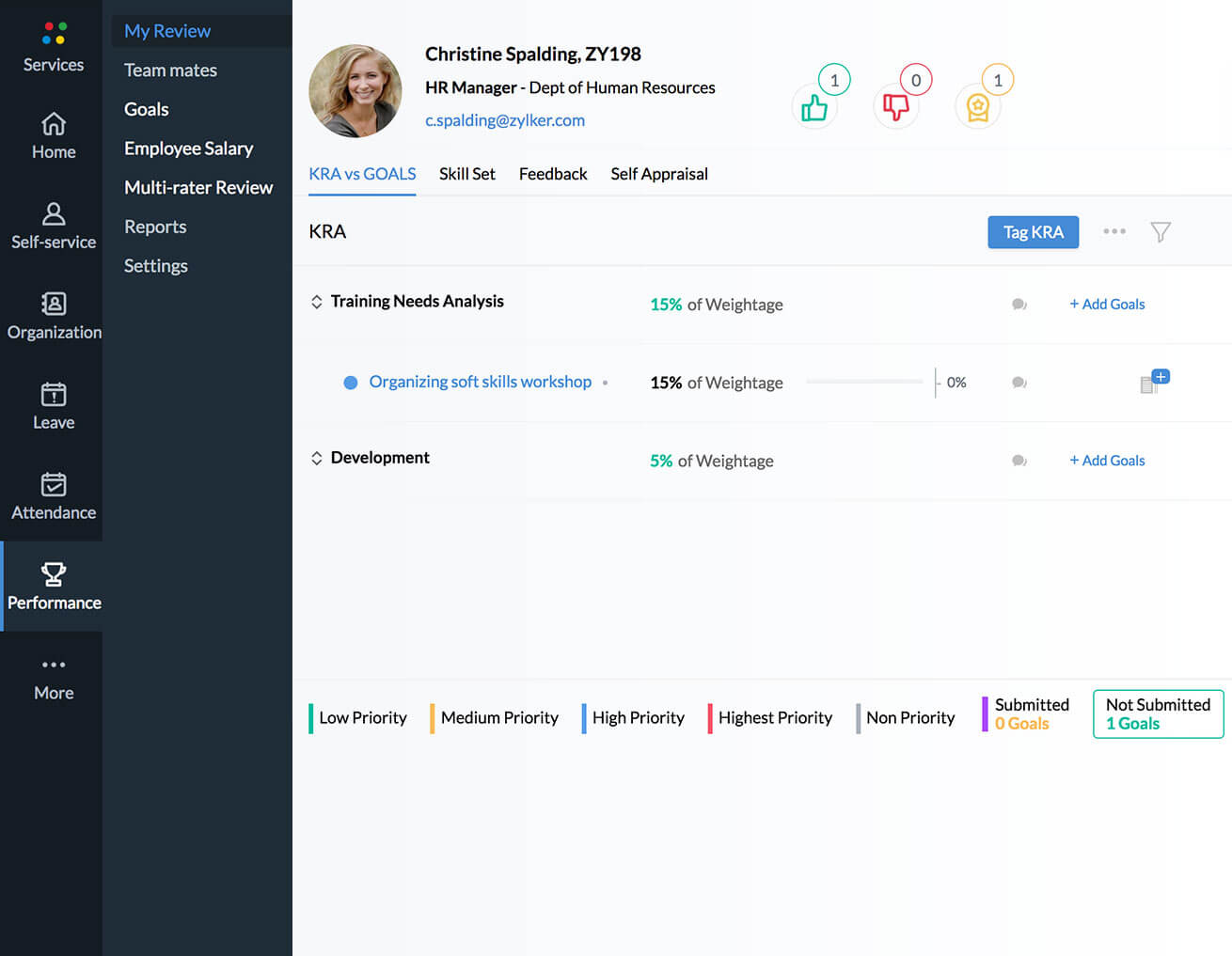The width and height of the screenshot is (1232, 956).
Task: Click the thumbs-up praise icon
Action: click(813, 107)
